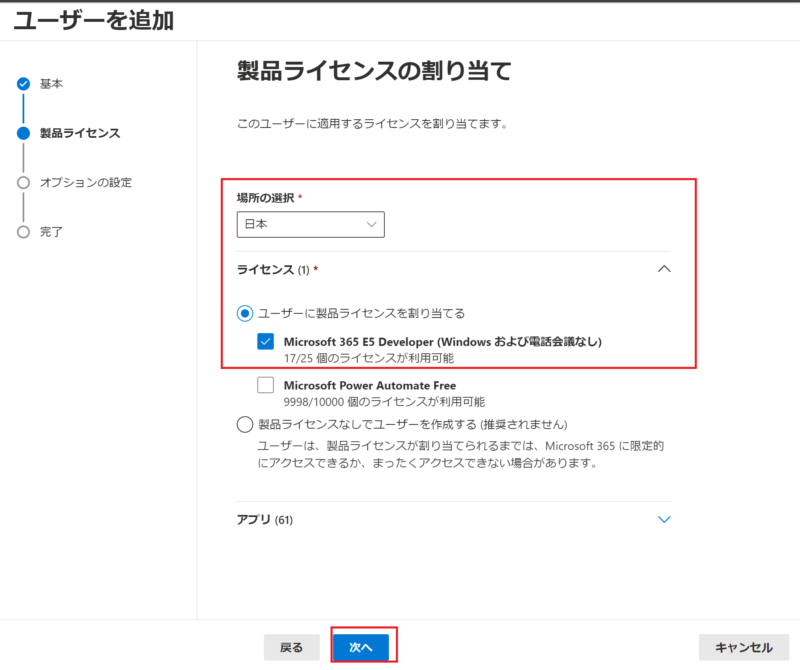Open the 場所の選択 dropdown showing 日本
The width and height of the screenshot is (800, 670).
tap(310, 225)
